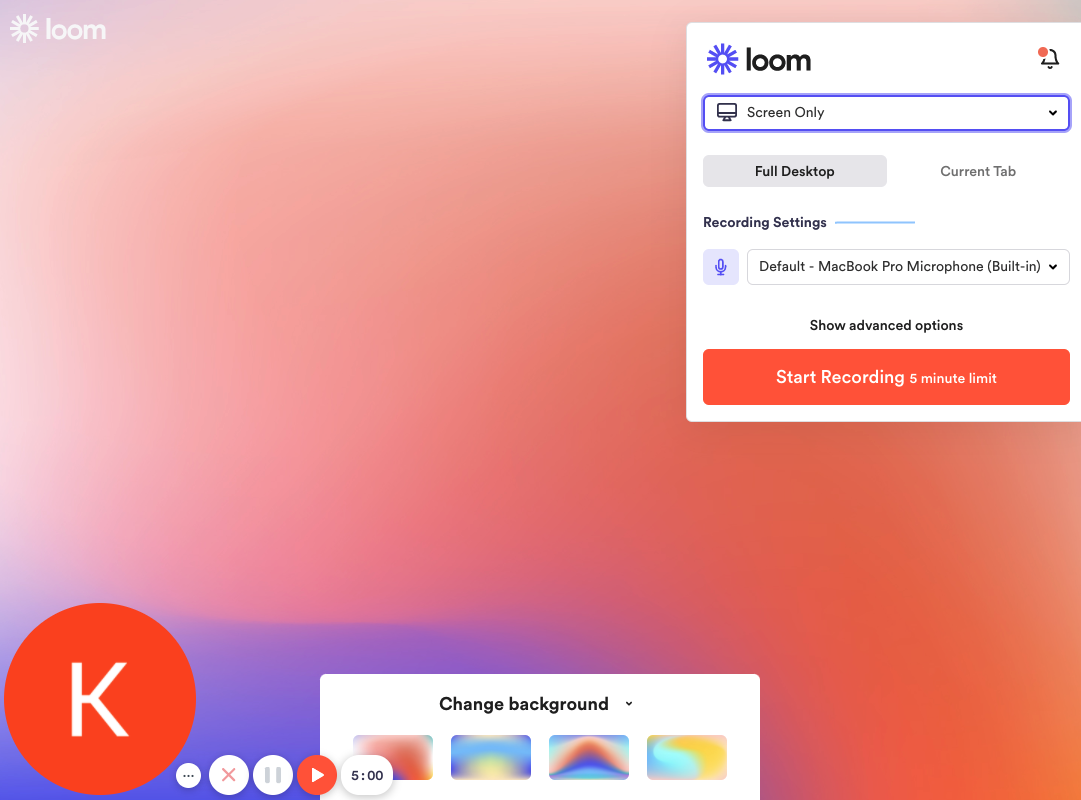The image size is (1081, 800).
Task: Choose the orange peak gradient background thumbnail
Action: pos(589,757)
